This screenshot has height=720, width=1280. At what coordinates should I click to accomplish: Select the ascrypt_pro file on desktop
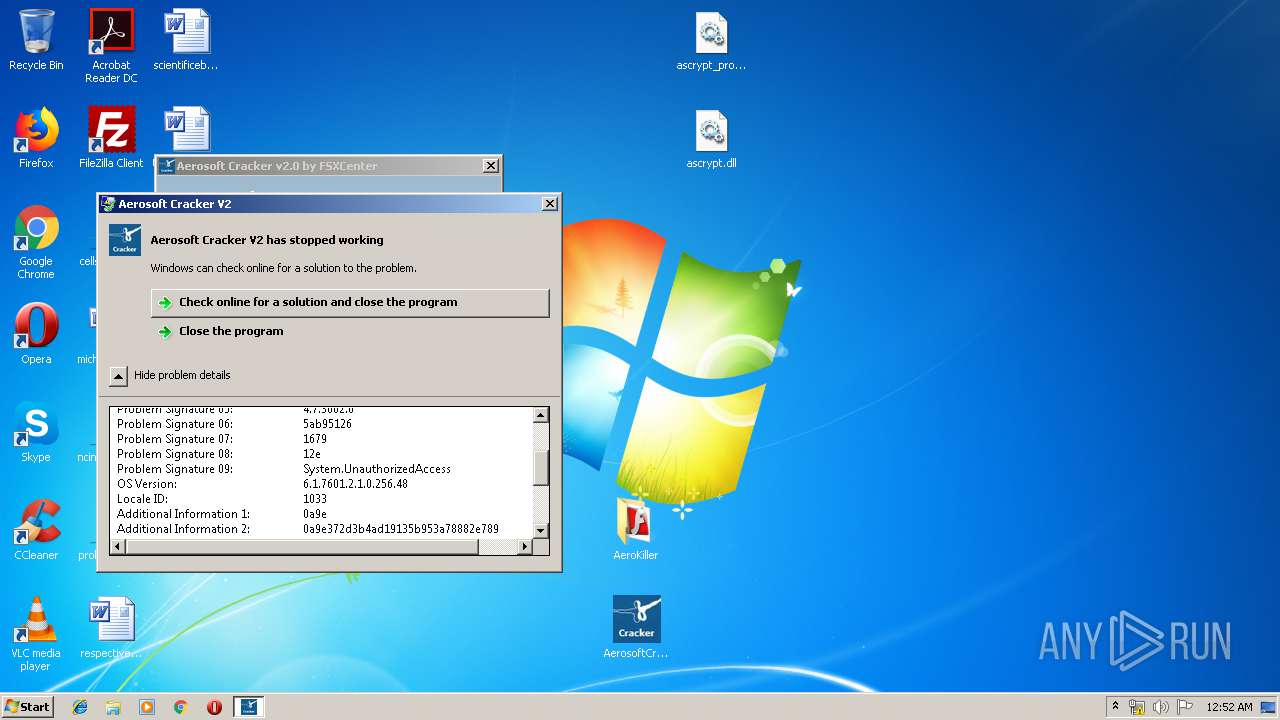point(711,40)
